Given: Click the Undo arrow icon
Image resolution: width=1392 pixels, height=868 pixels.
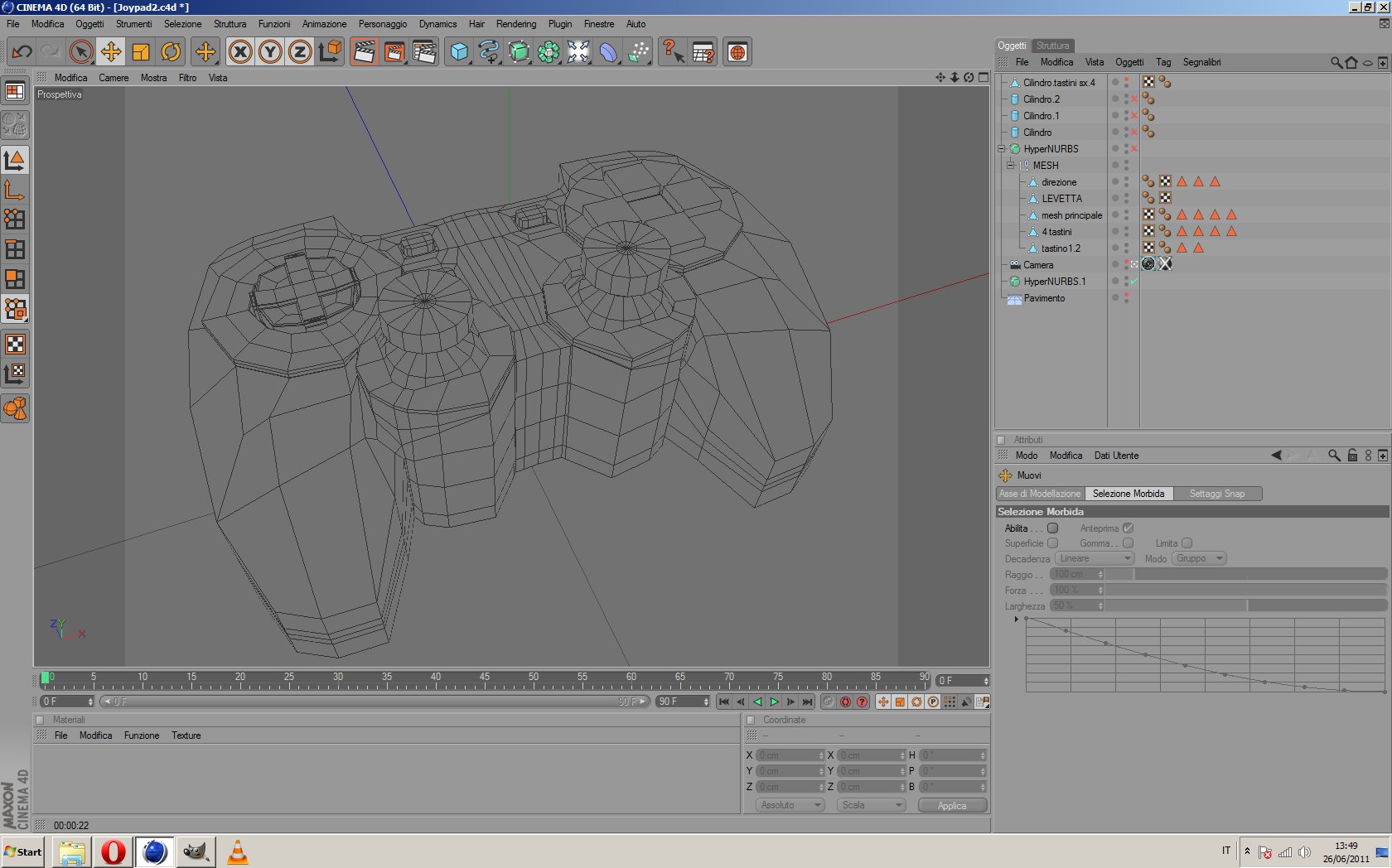Looking at the screenshot, I should pyautogui.click(x=22, y=52).
